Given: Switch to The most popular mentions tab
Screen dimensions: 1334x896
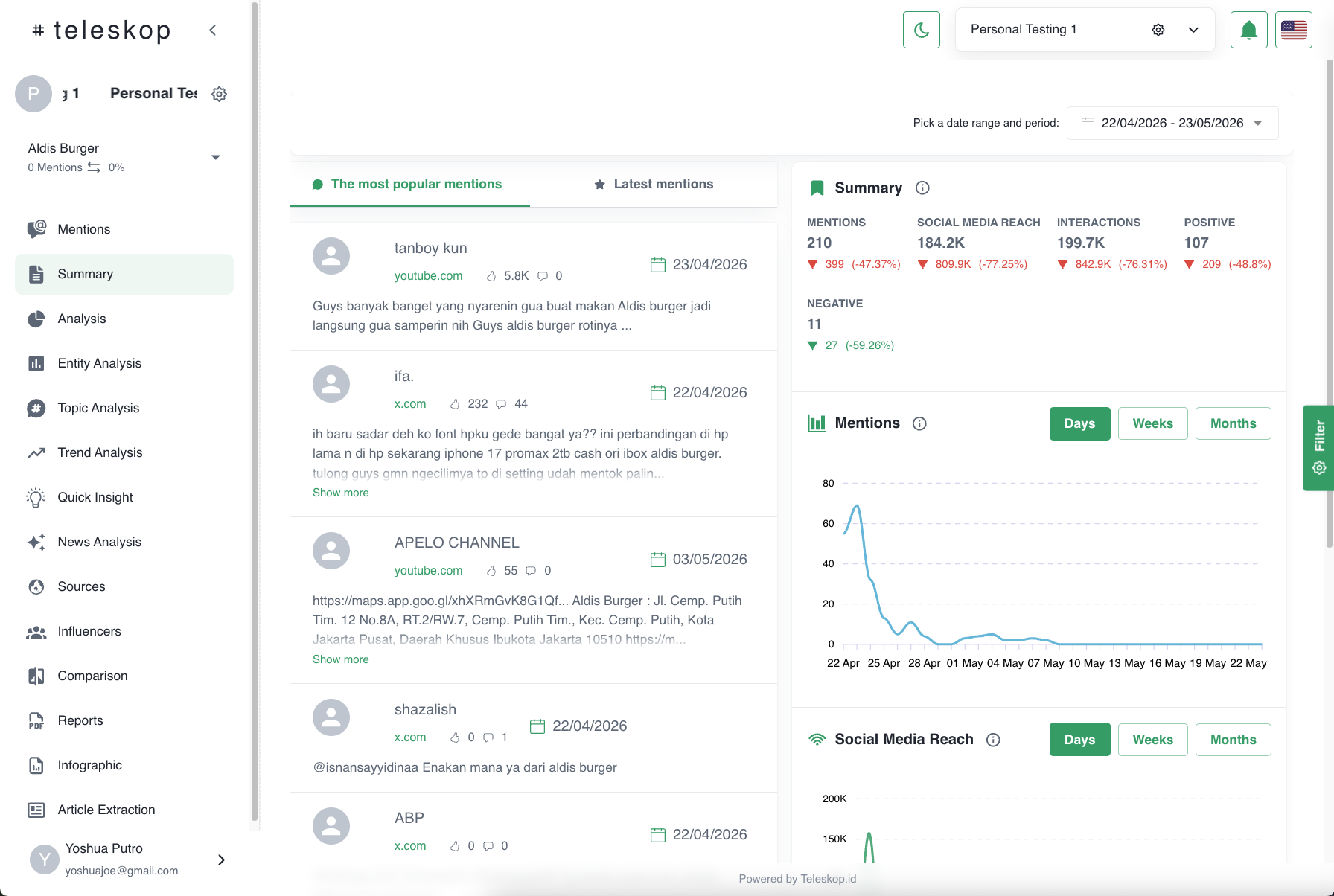Looking at the screenshot, I should pyautogui.click(x=410, y=184).
